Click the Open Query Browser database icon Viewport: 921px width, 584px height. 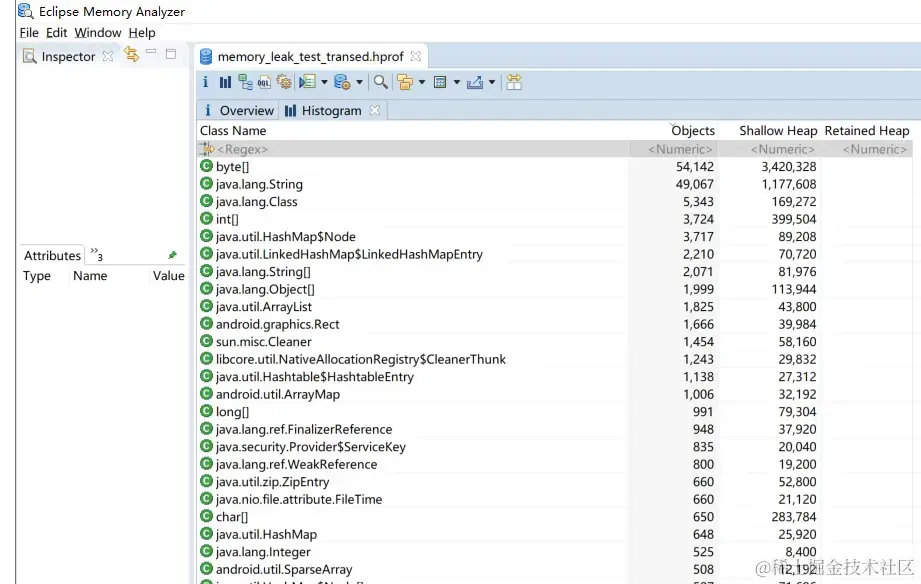tap(342, 82)
